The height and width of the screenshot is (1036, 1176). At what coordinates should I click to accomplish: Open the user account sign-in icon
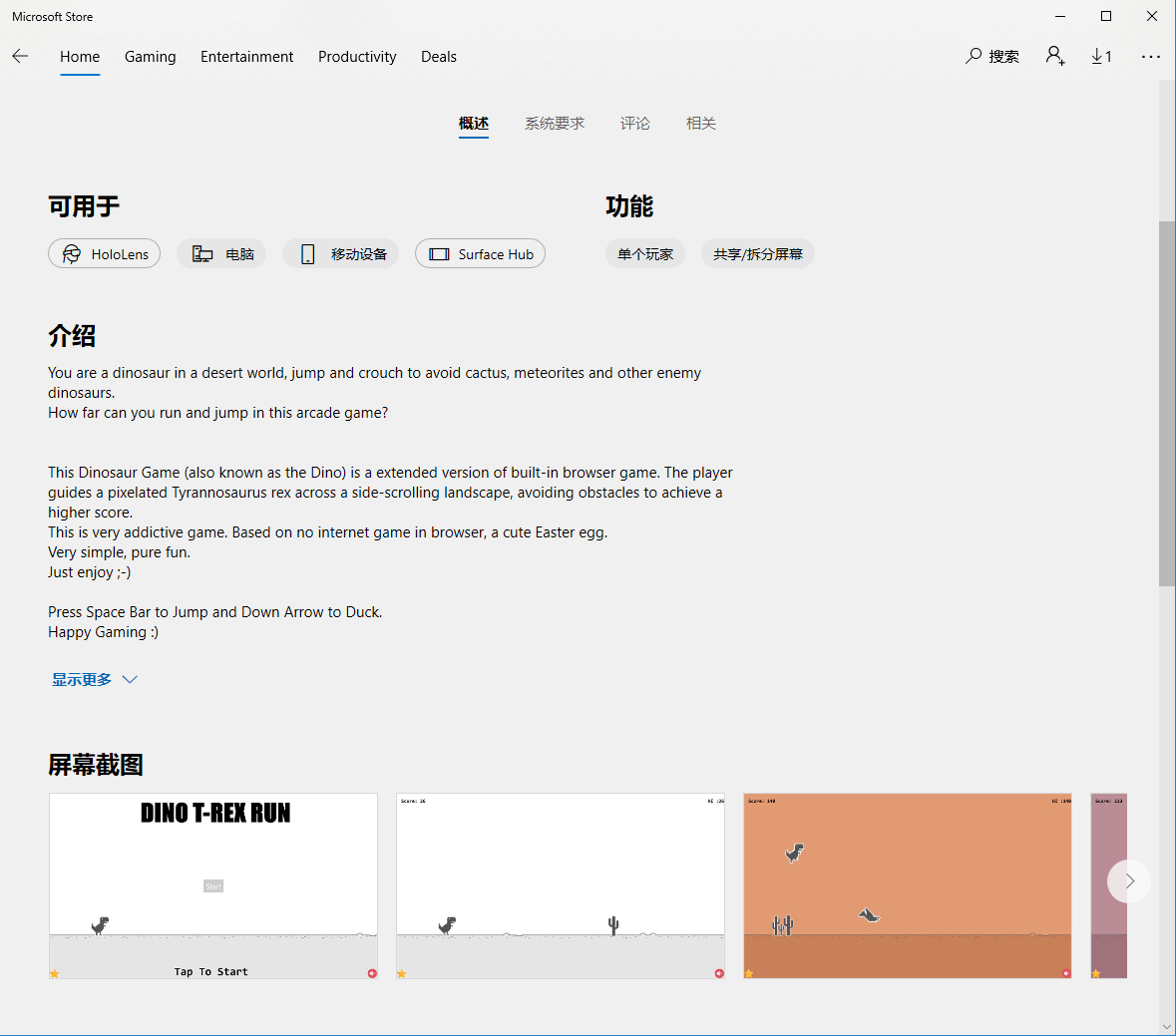[1055, 56]
